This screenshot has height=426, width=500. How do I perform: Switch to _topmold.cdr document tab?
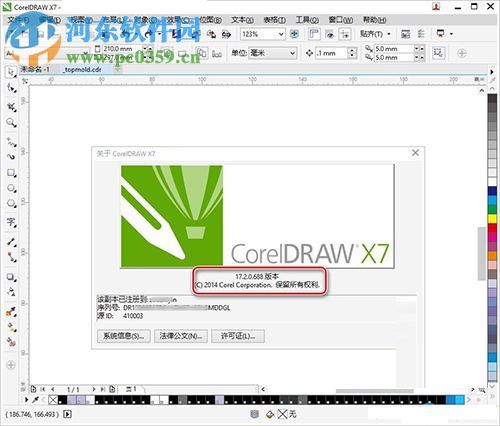coord(83,69)
